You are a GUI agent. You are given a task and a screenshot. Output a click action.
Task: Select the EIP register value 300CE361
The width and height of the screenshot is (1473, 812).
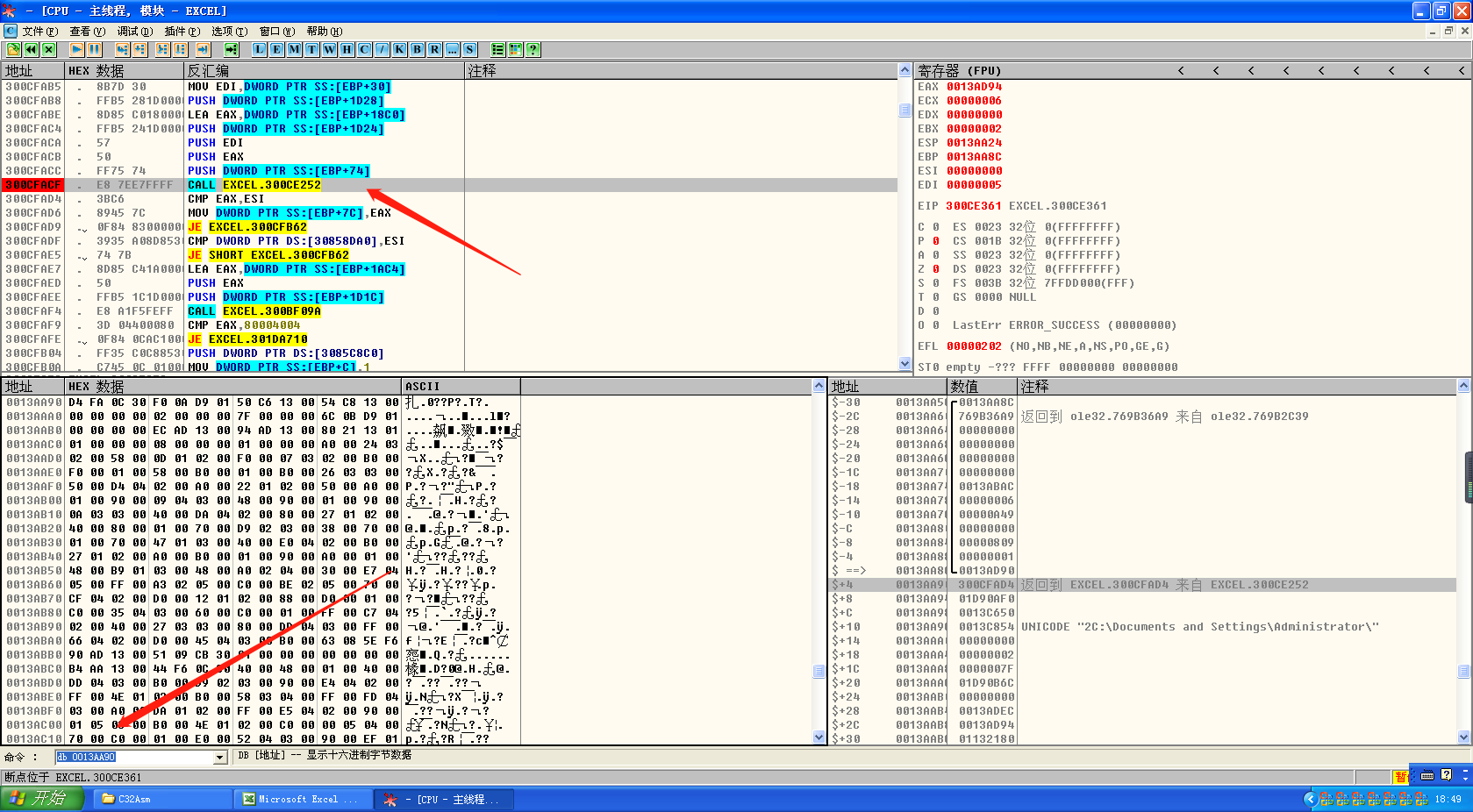(x=973, y=206)
